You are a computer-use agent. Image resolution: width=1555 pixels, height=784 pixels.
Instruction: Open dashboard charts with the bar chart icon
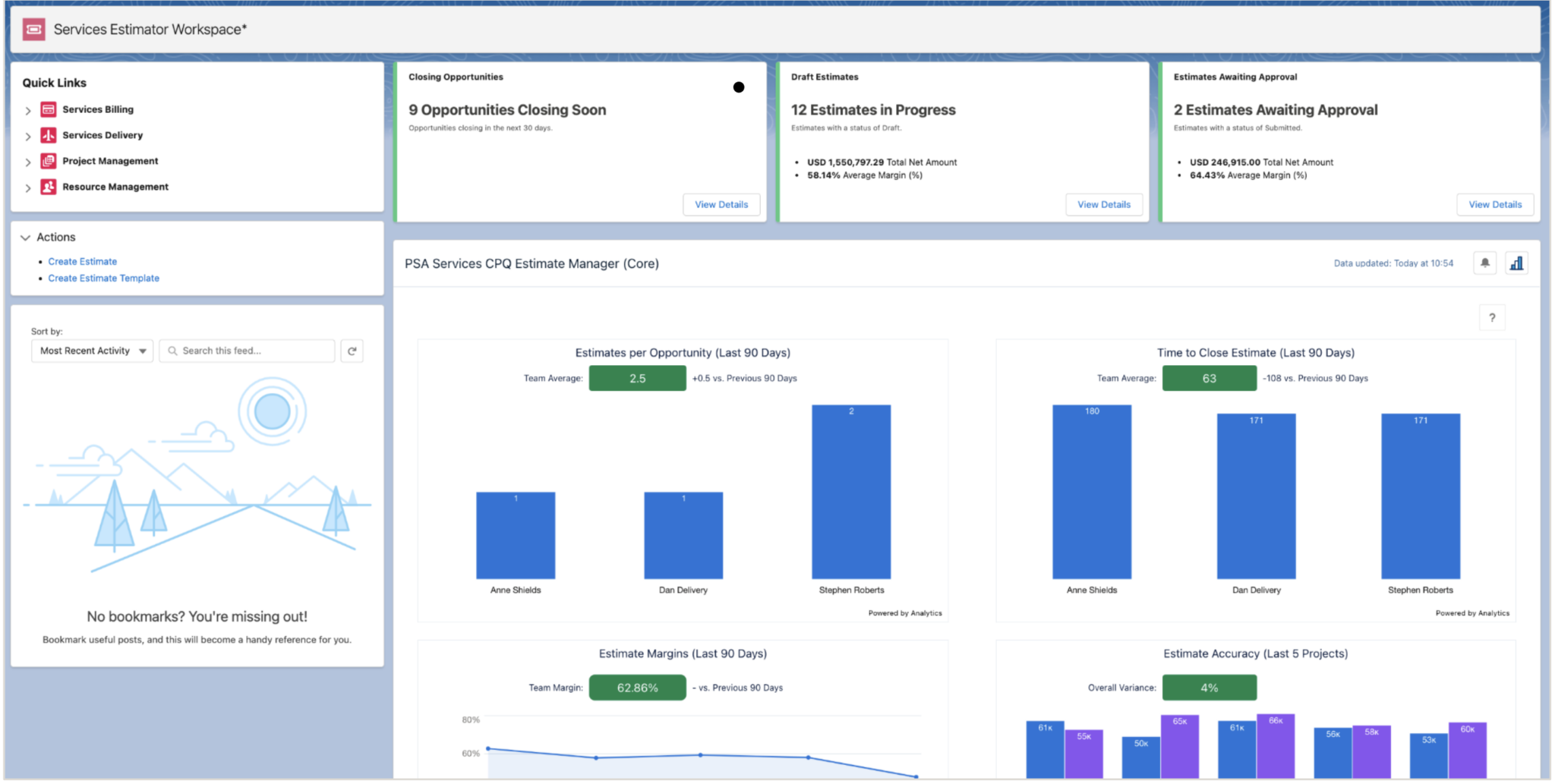tap(1516, 263)
